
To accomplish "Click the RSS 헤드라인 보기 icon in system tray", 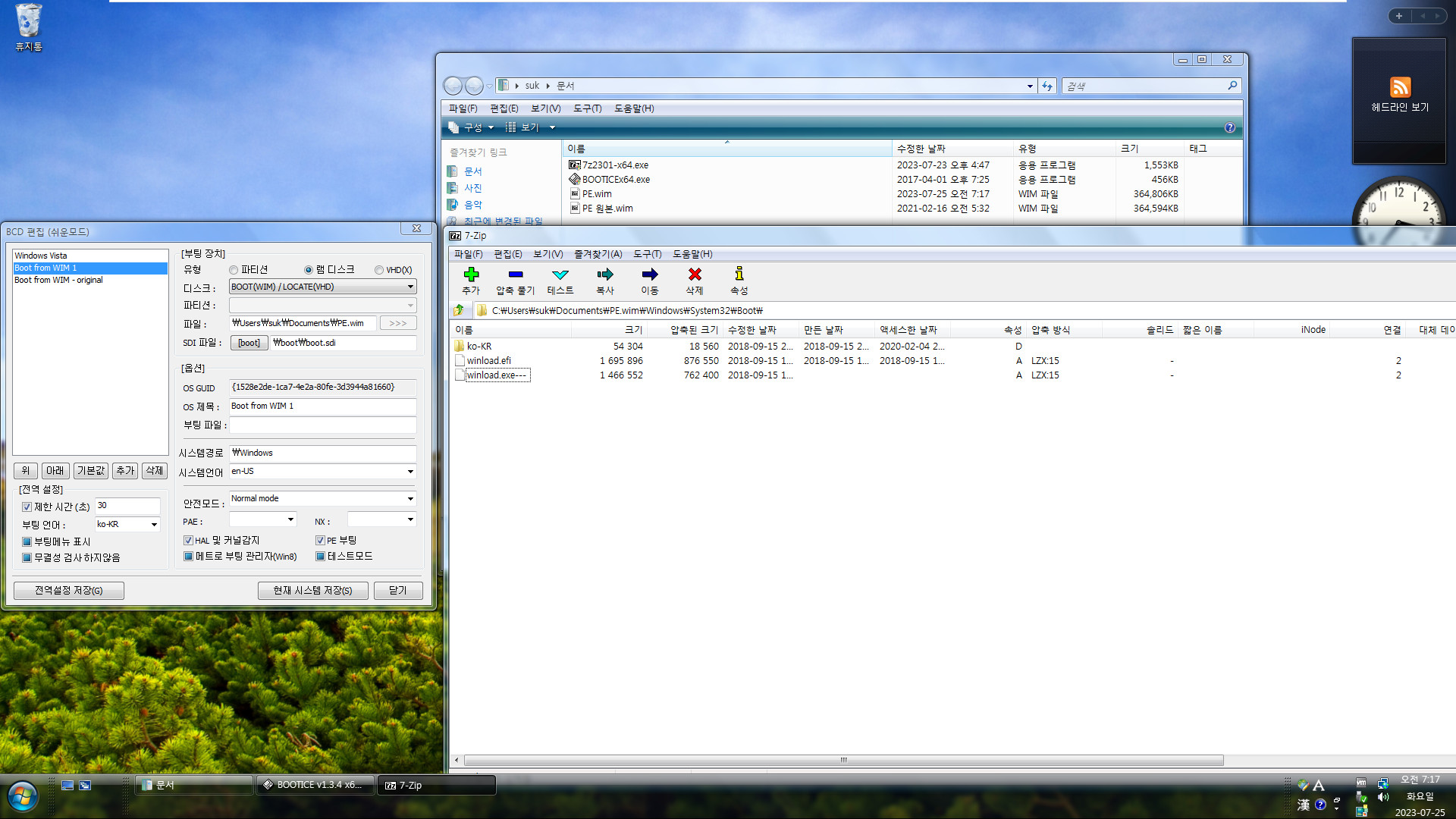I will (x=1398, y=88).
